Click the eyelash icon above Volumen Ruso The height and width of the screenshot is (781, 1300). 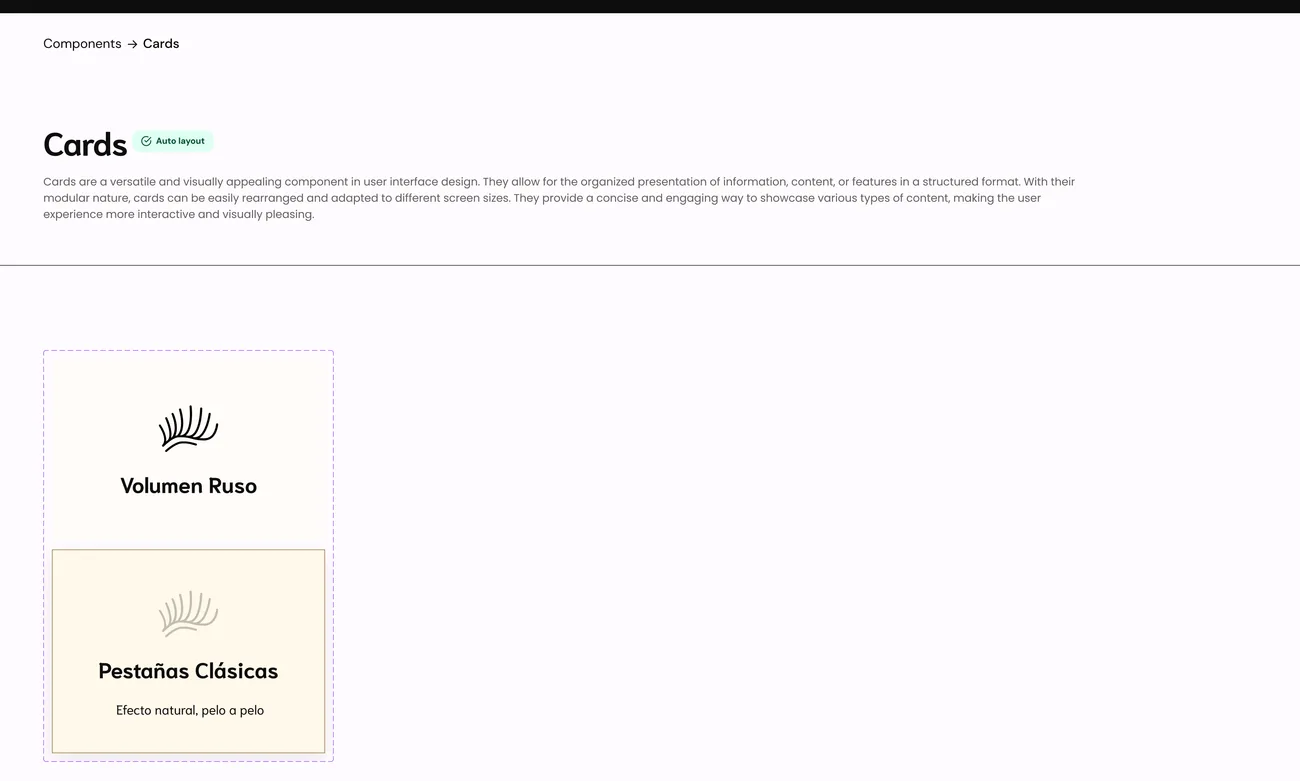(x=188, y=428)
